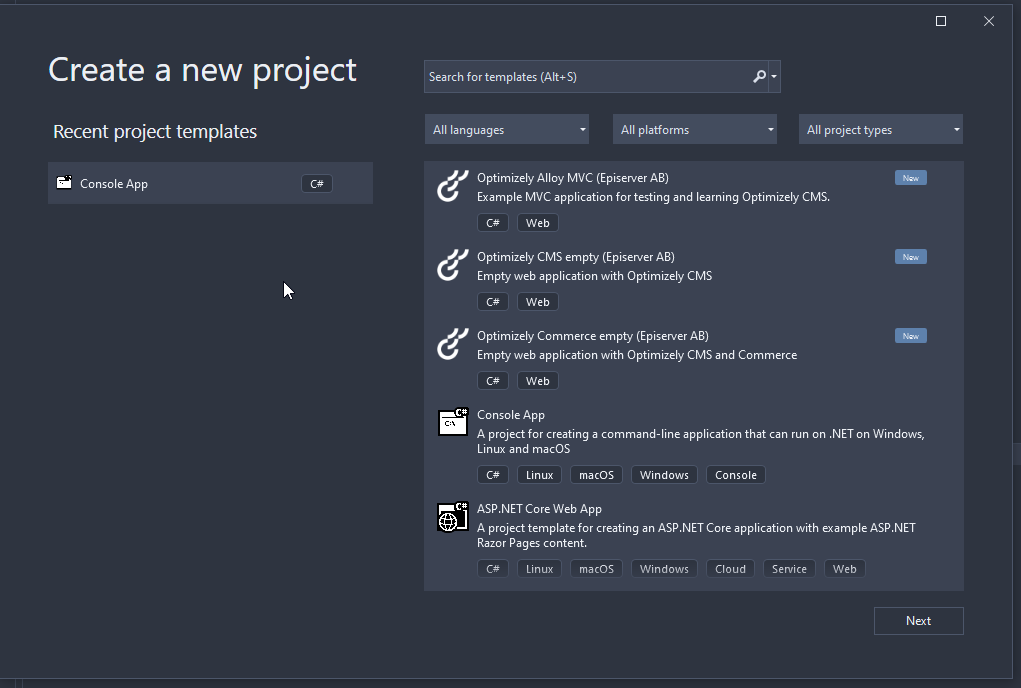
Task: Open the All languages dropdown
Action: (507, 130)
